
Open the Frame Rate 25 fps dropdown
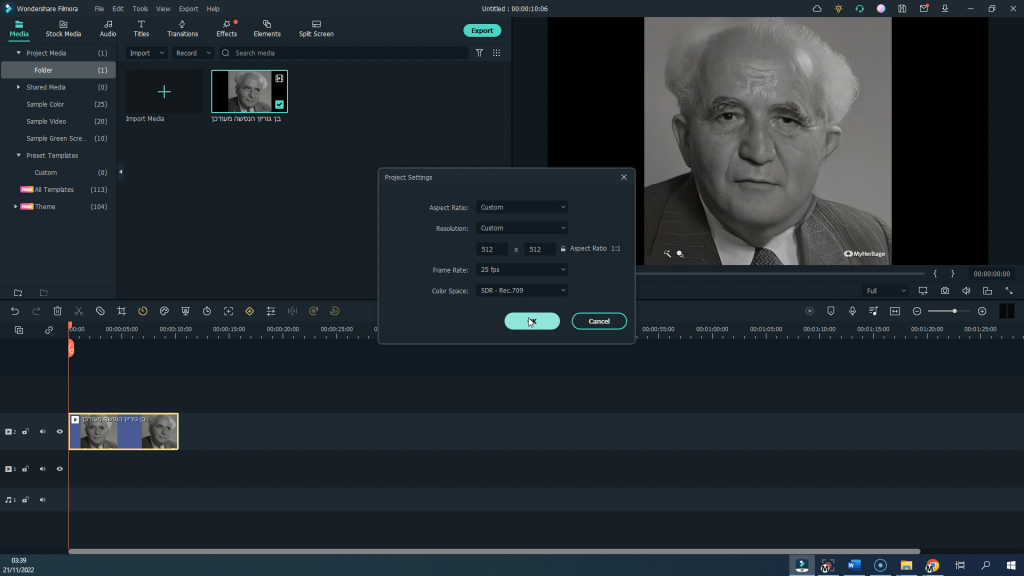click(x=522, y=270)
